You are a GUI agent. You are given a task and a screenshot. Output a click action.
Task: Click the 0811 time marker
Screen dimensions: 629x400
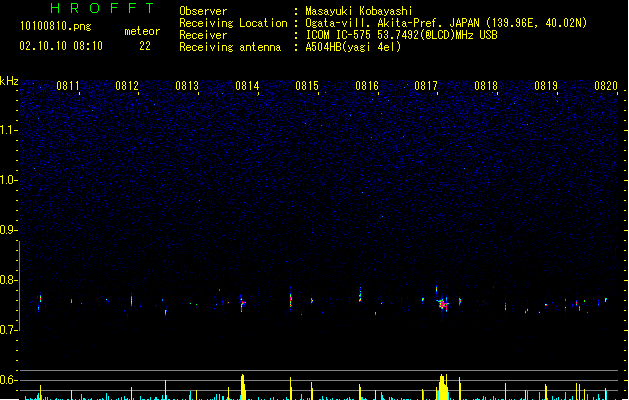click(x=68, y=86)
